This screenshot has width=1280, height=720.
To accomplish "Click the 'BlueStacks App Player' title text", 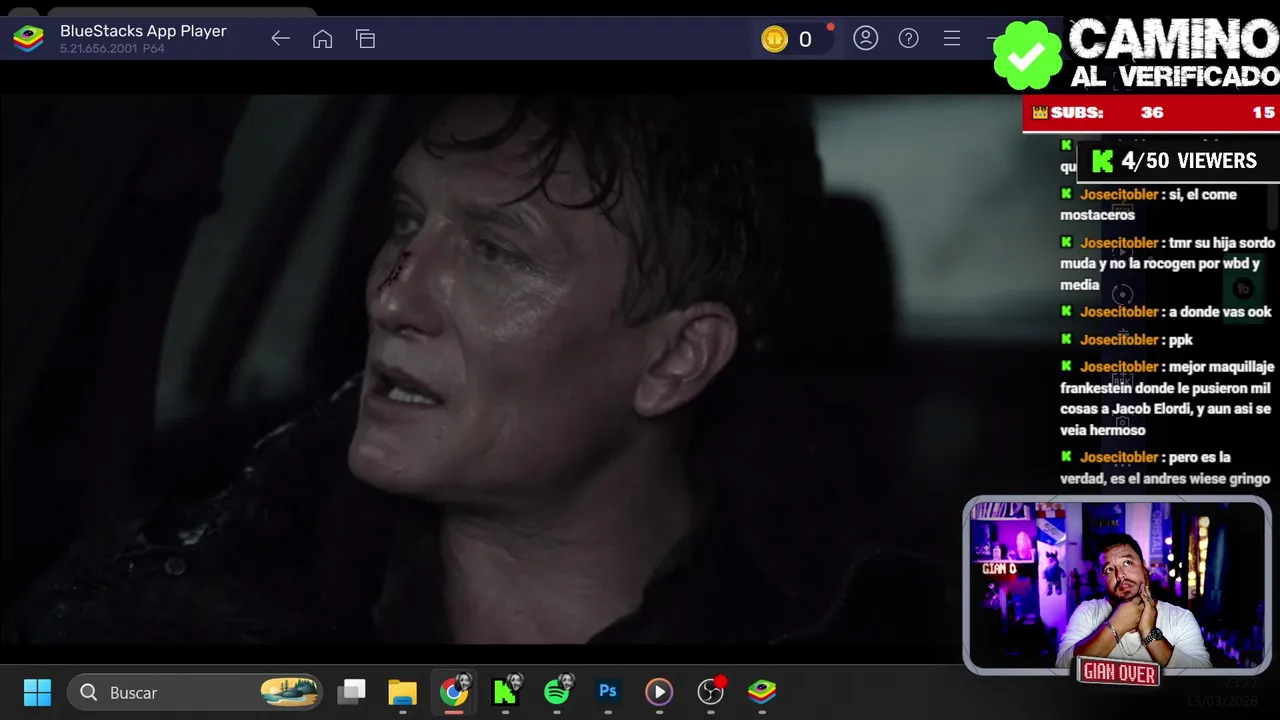I will click(143, 31).
